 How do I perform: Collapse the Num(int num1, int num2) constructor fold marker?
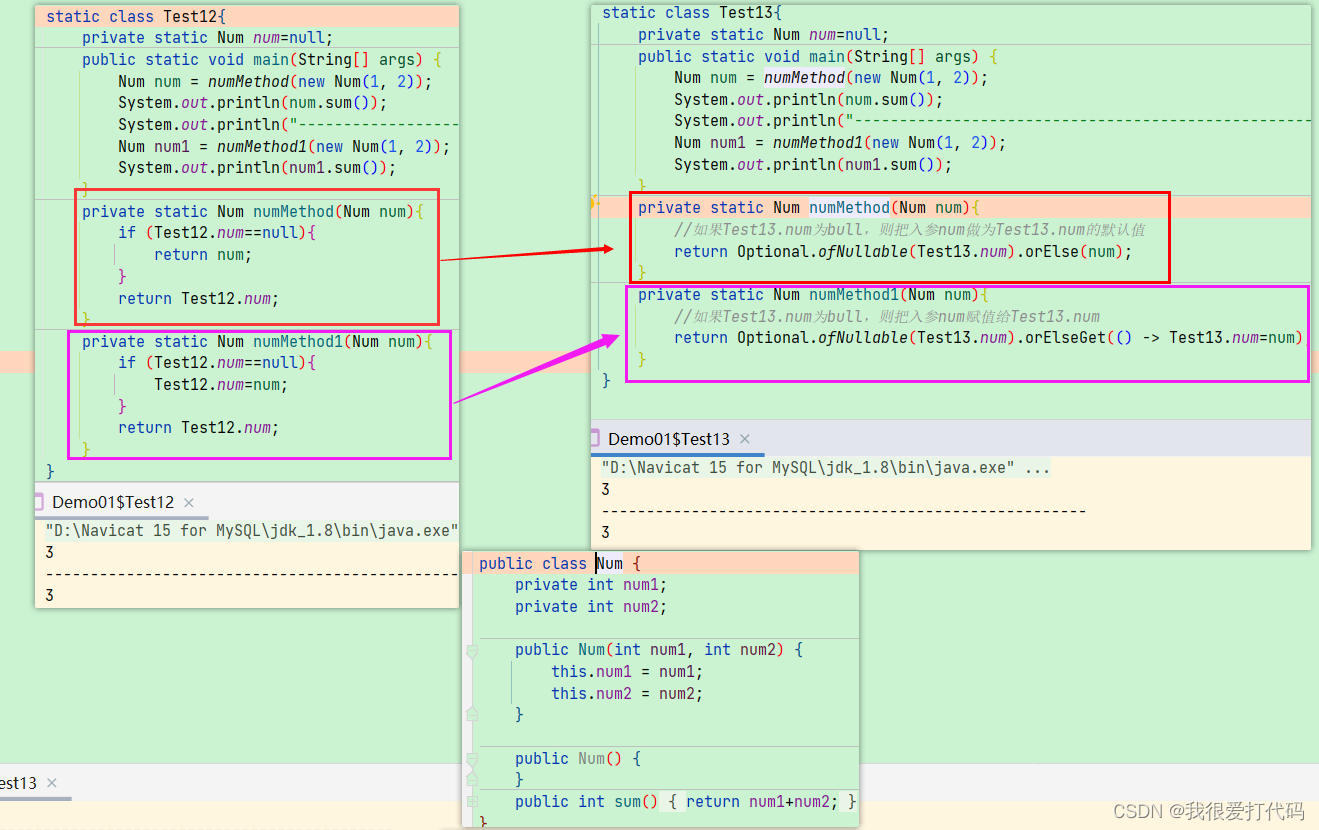tap(472, 651)
